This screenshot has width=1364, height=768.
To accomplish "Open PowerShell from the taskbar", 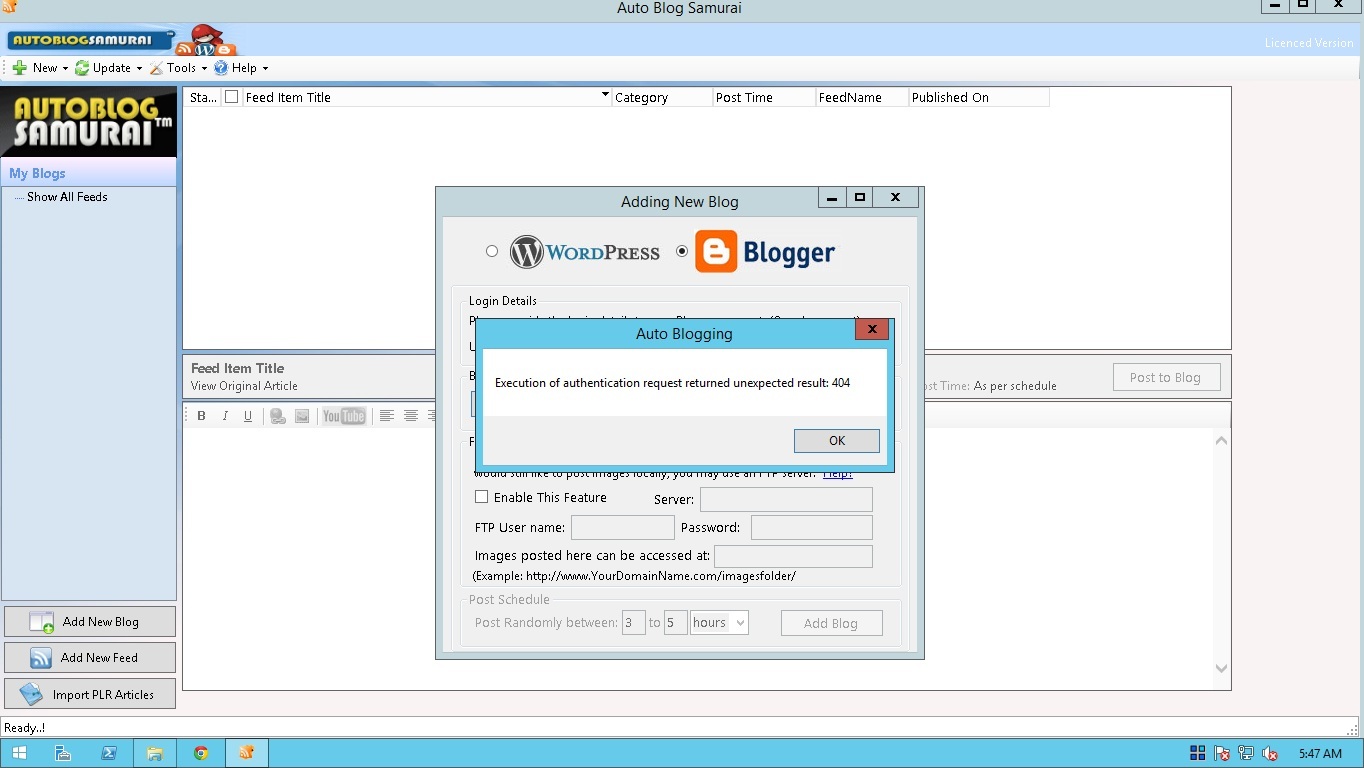I will click(109, 753).
